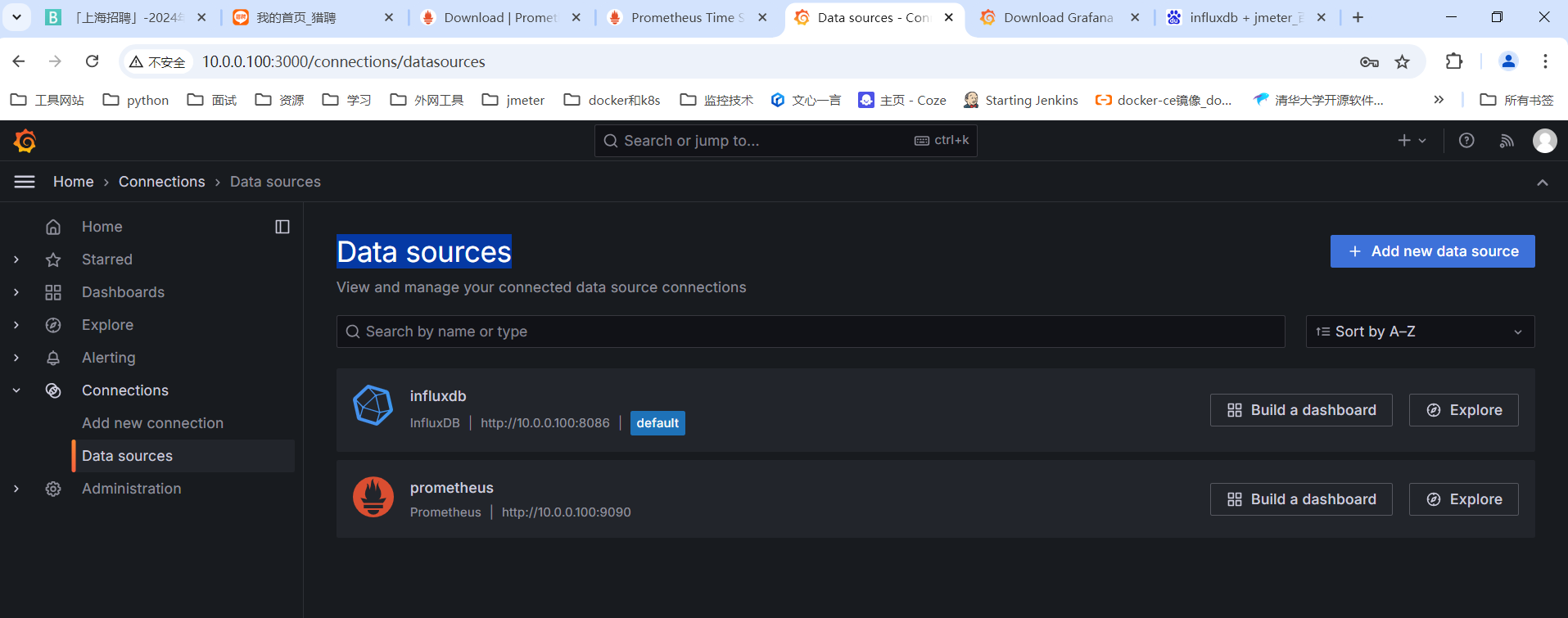
Task: Focus Search by name or type field
Action: tap(811, 332)
